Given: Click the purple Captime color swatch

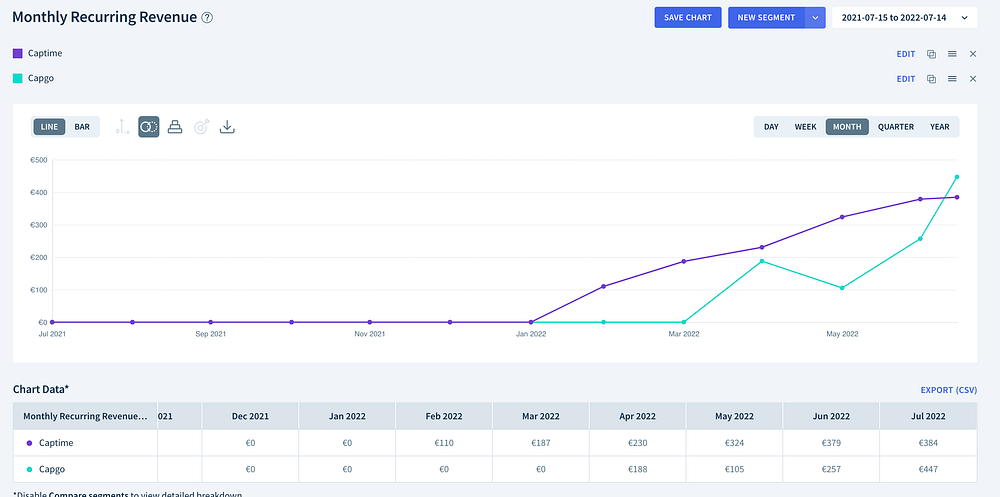Looking at the screenshot, I should click(17, 53).
